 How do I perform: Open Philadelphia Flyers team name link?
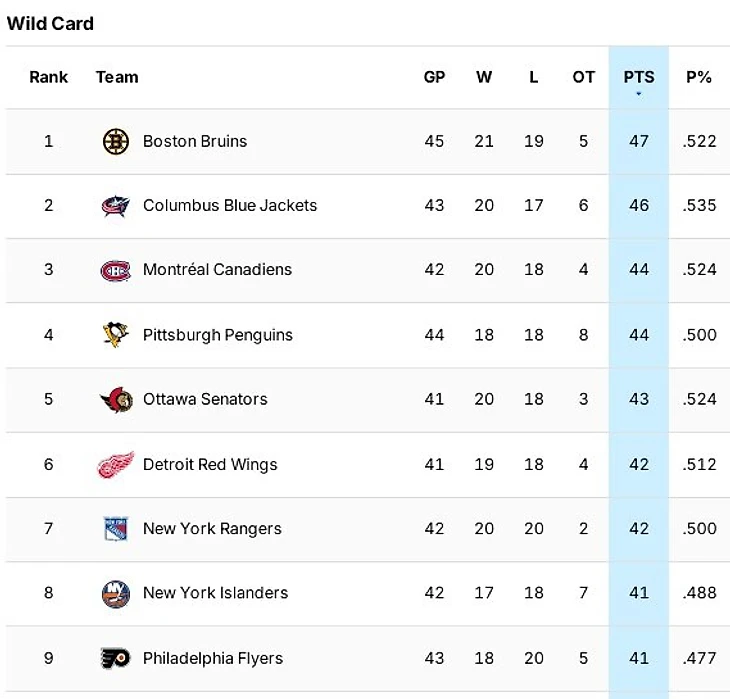[x=213, y=658]
